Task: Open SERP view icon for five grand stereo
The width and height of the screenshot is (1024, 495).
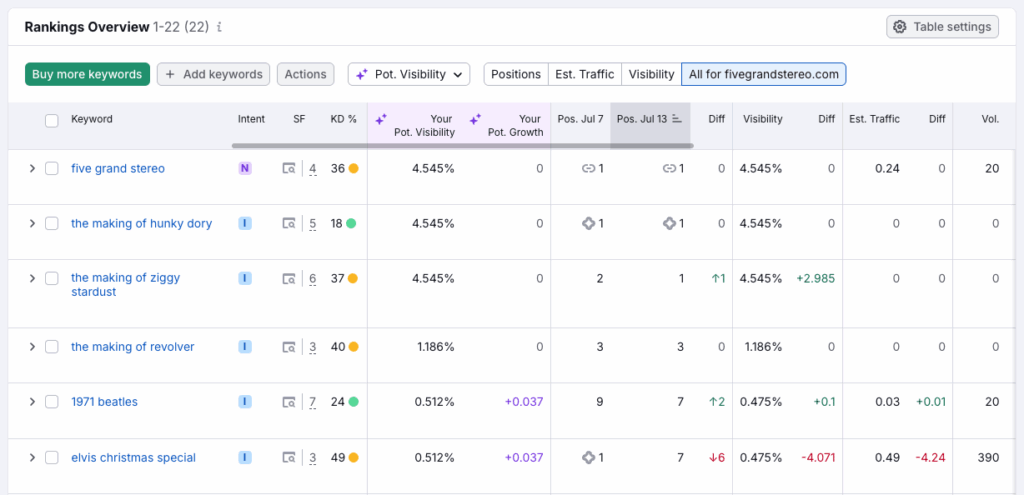Action: click(x=289, y=168)
